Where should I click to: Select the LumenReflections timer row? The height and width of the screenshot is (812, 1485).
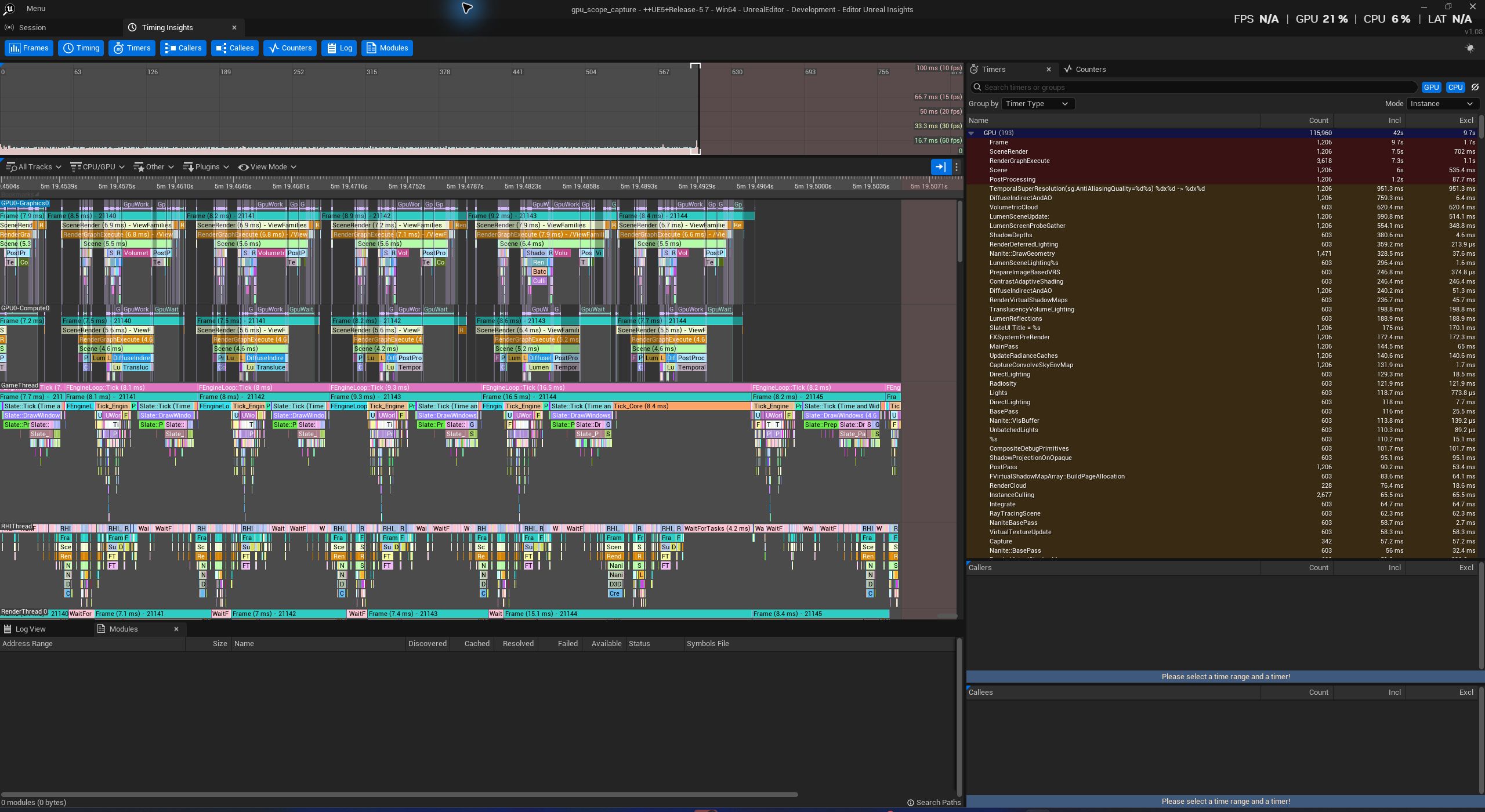(x=1223, y=318)
